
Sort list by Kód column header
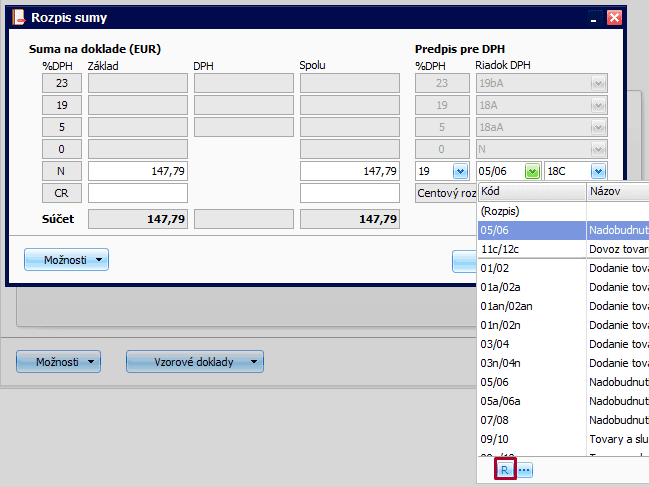tap(530, 191)
